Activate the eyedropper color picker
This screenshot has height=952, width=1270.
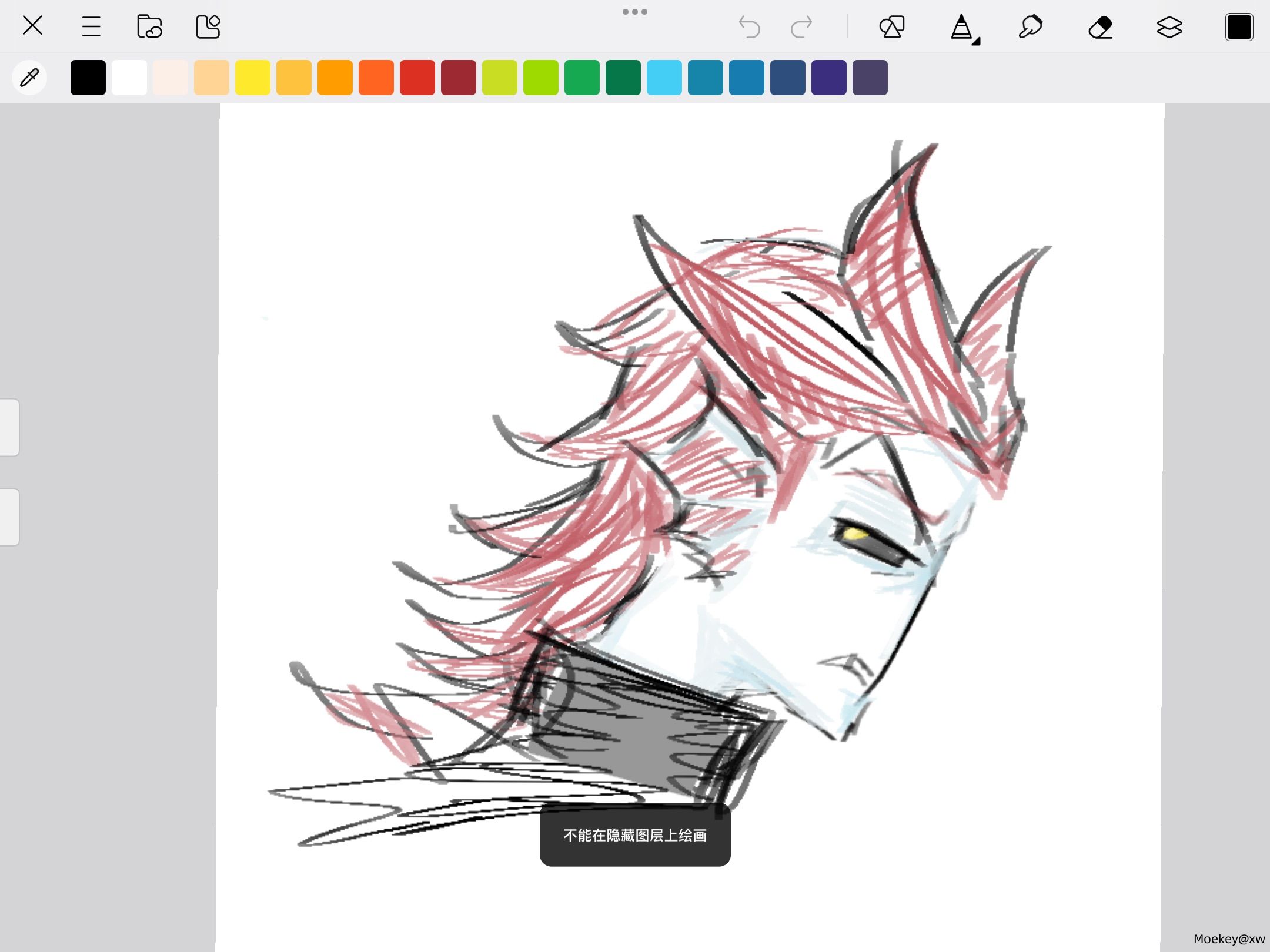[x=29, y=77]
